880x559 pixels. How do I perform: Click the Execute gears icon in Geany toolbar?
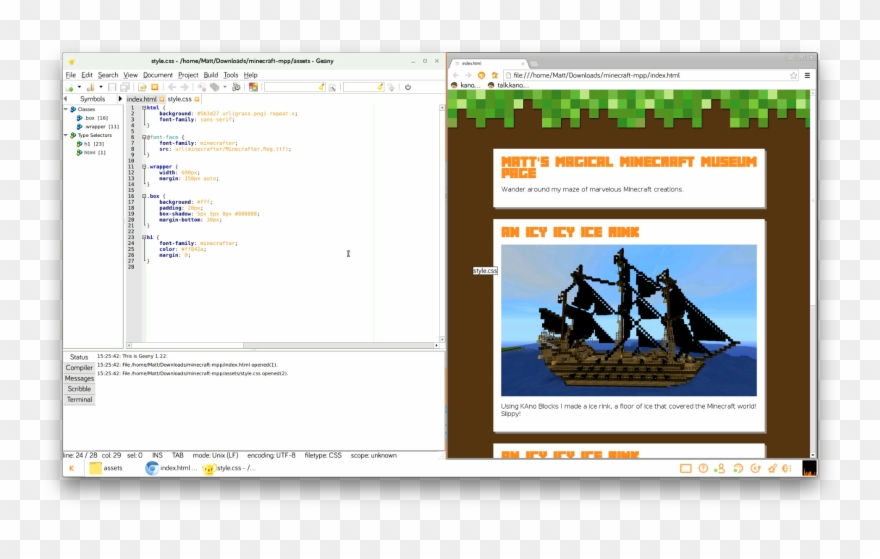pyautogui.click(x=236, y=88)
